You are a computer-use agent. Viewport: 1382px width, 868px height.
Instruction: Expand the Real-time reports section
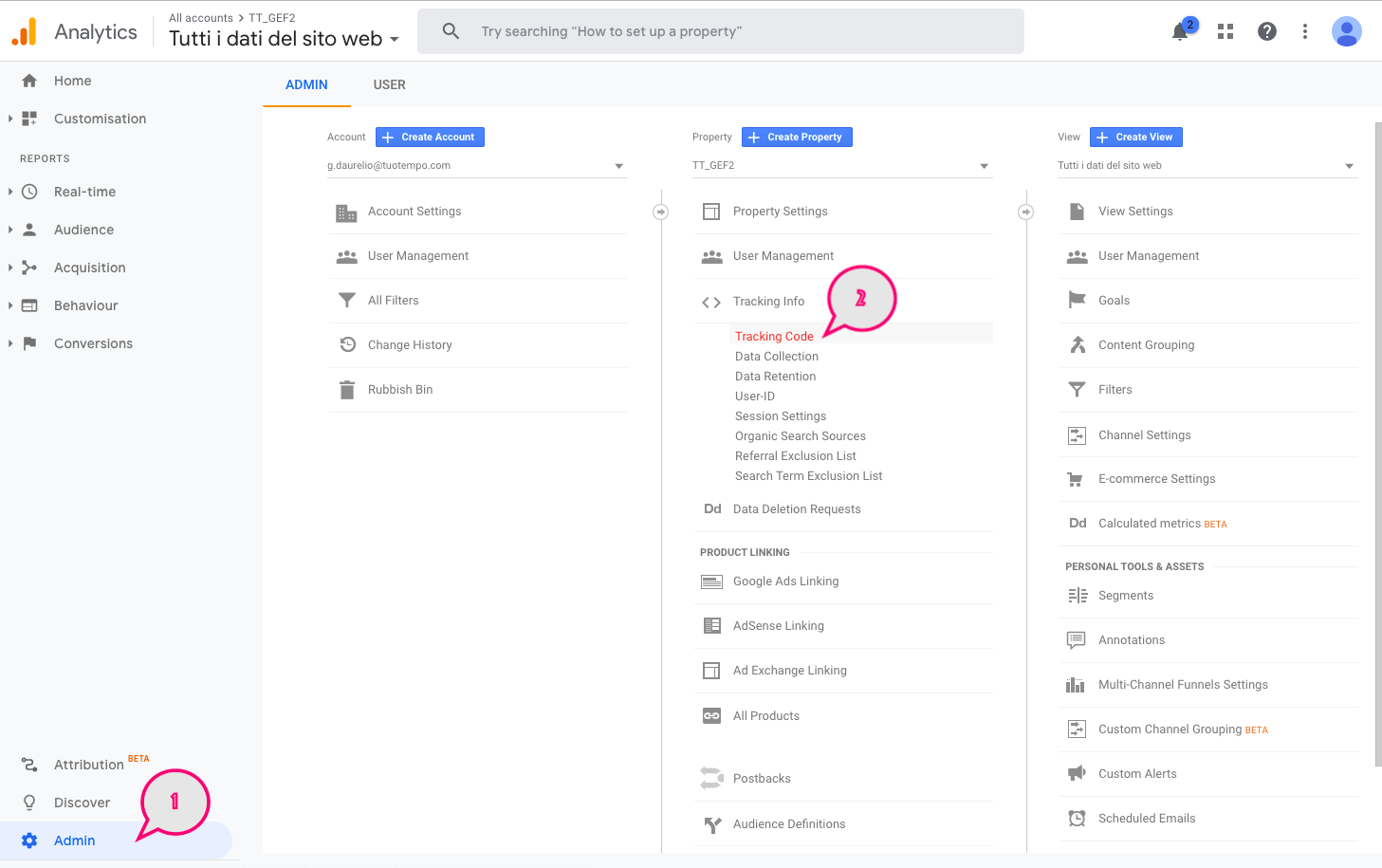tap(10, 192)
